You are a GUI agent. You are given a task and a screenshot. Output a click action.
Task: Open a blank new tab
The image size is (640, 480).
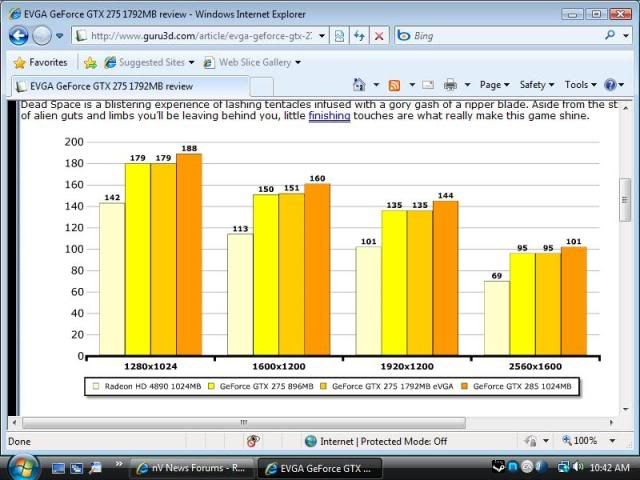tap(261, 87)
